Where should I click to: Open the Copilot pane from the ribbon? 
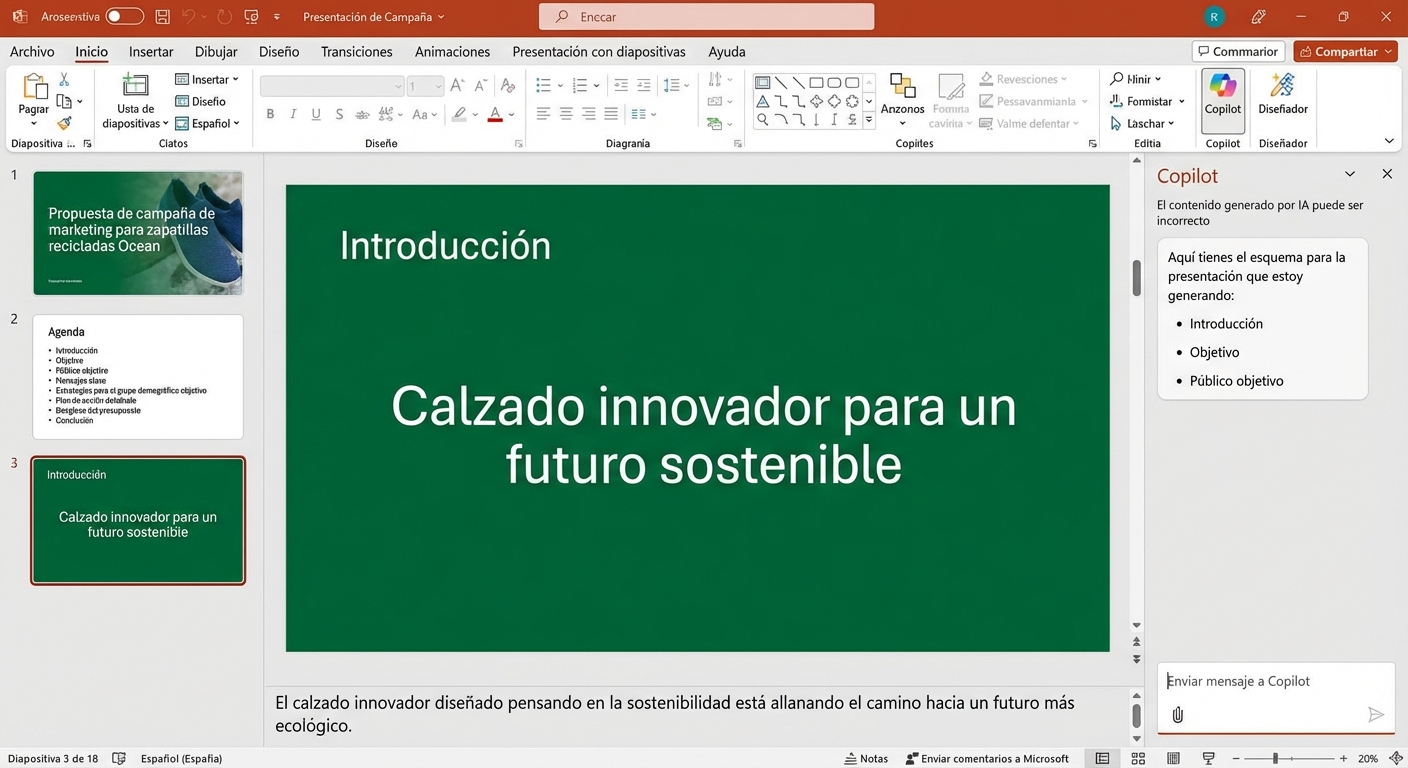pyautogui.click(x=1221, y=99)
